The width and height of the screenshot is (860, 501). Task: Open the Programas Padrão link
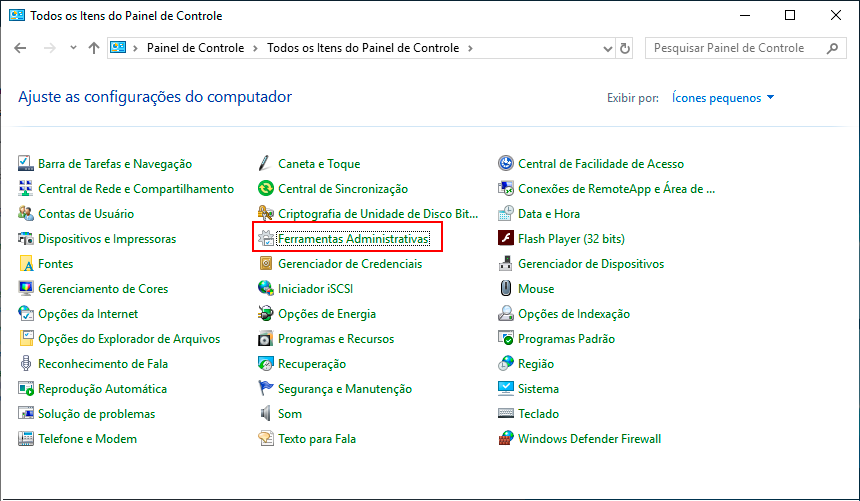567,339
